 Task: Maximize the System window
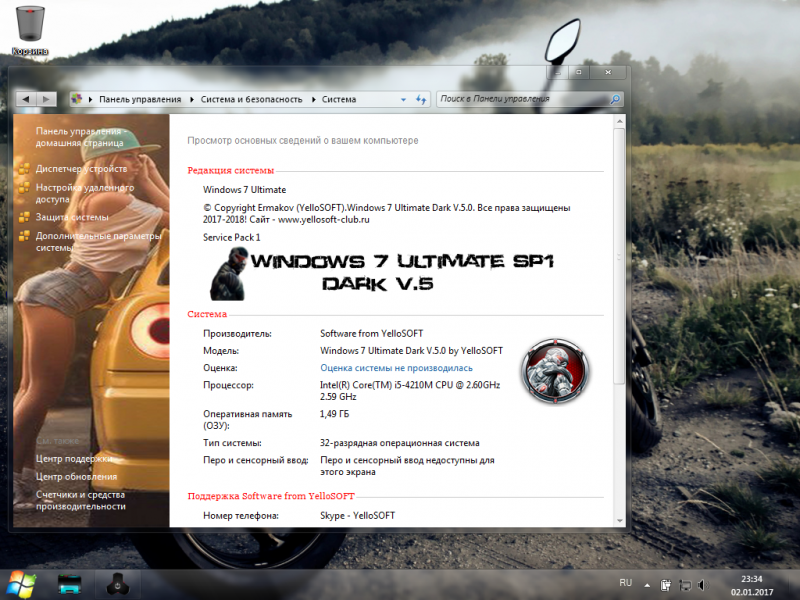point(579,72)
